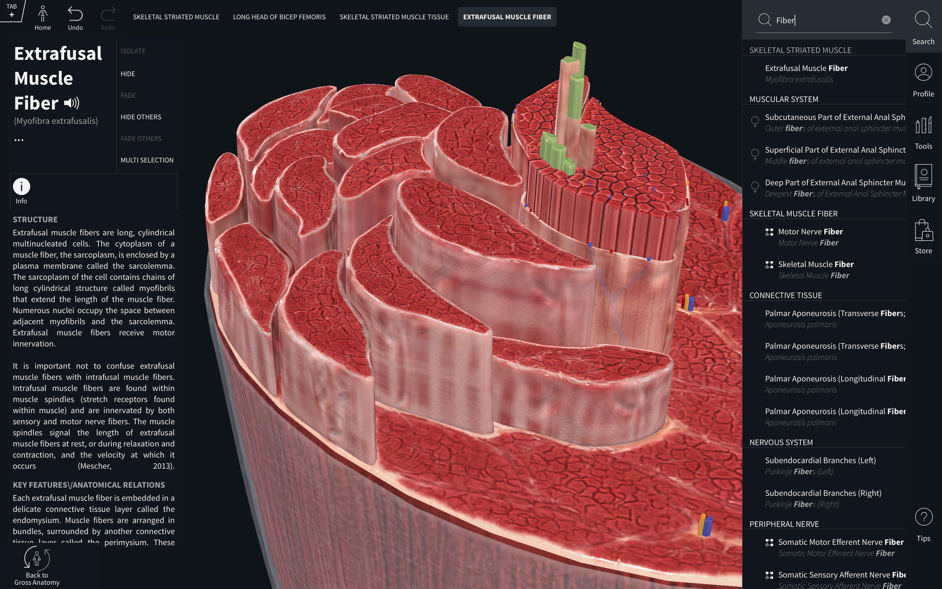Switch to Long Head of Bicep Femoris tab

point(279,17)
